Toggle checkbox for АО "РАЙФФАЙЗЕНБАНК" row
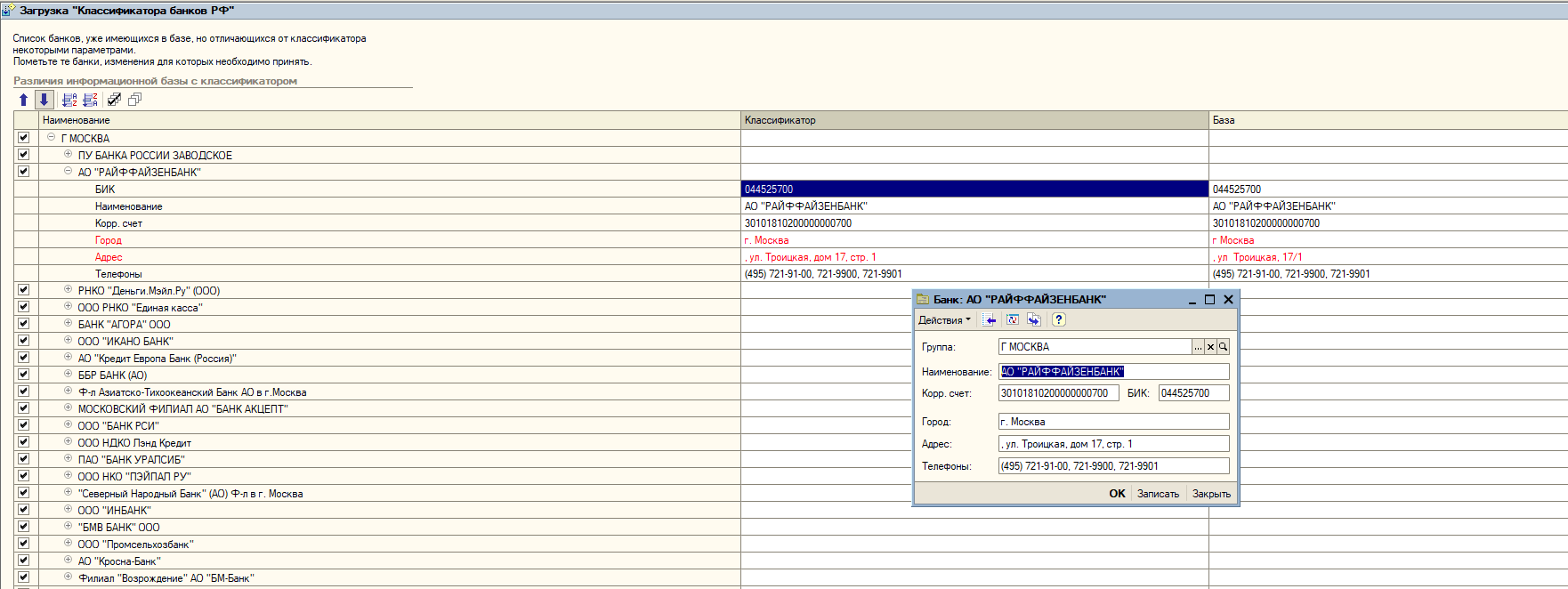1568x589 pixels. [23, 172]
